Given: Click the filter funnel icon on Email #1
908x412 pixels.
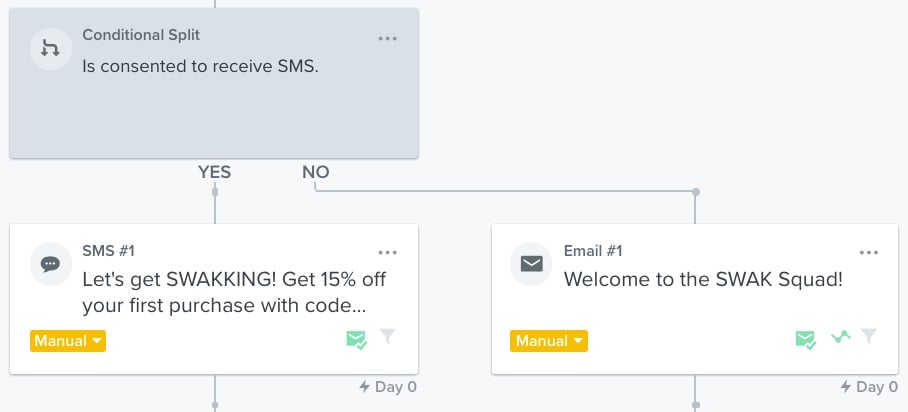Looking at the screenshot, I should click(x=870, y=337).
